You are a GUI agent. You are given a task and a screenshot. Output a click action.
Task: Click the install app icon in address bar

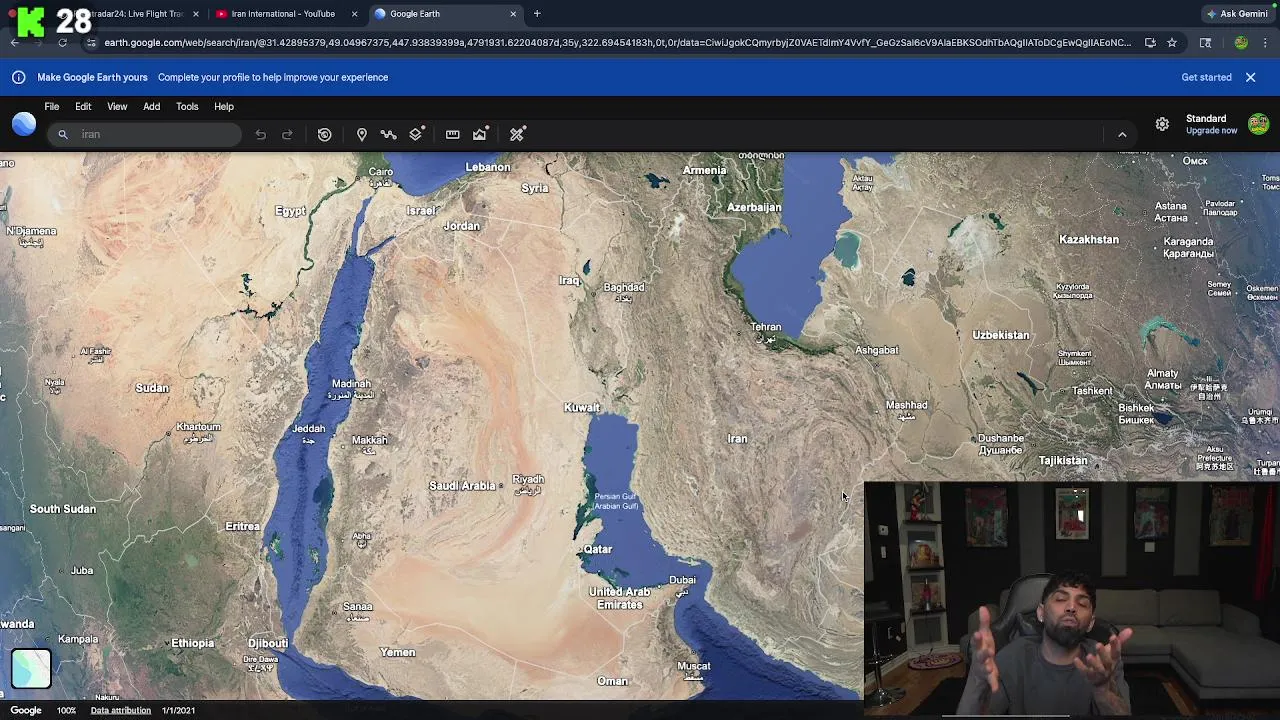(1150, 43)
